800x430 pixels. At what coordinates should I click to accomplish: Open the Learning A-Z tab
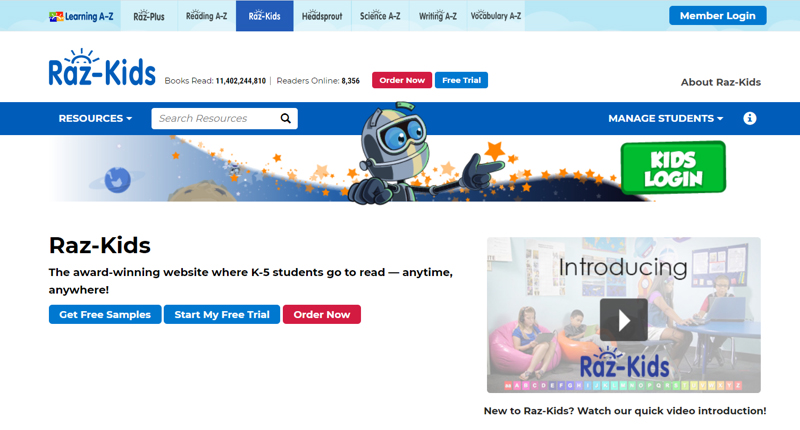tap(81, 16)
